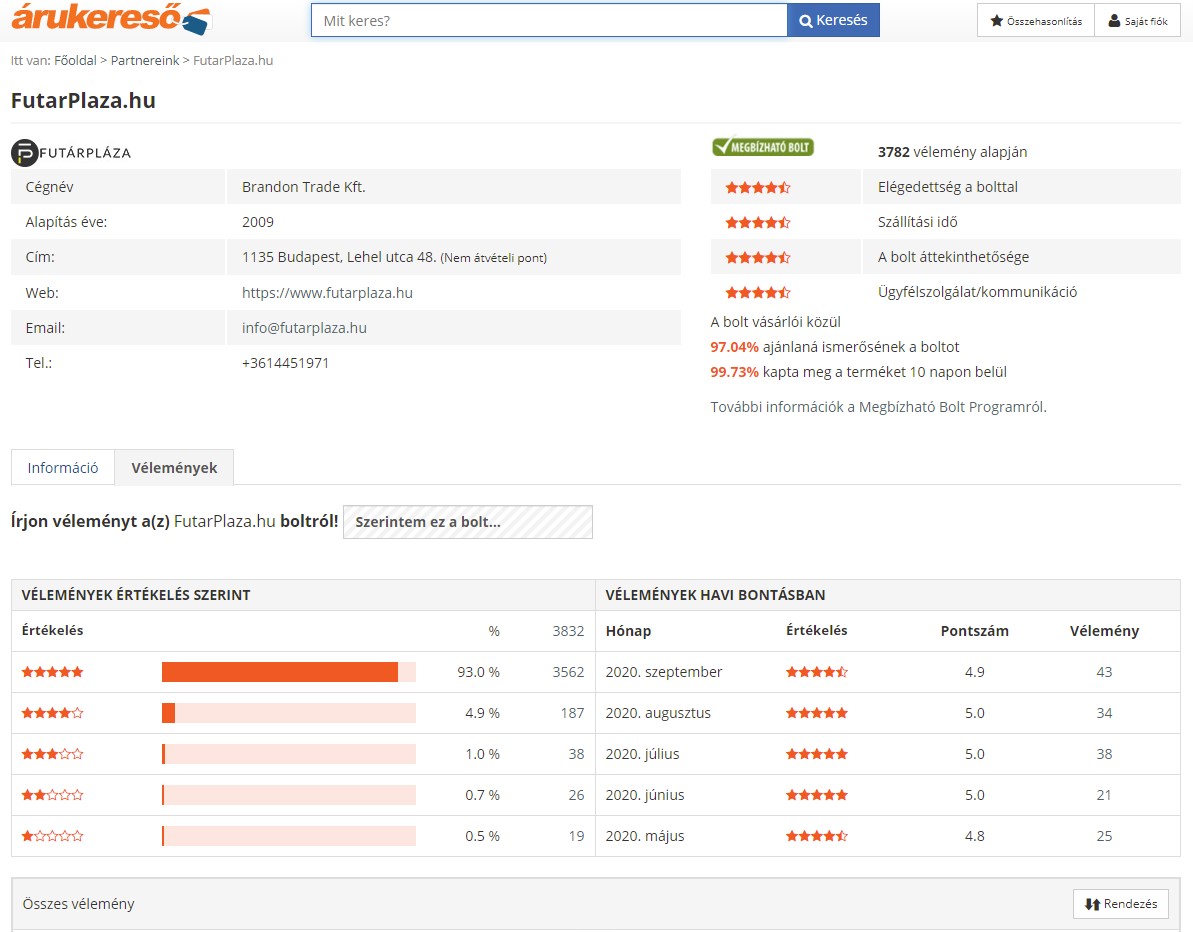Click Vélemény column header
Image resolution: width=1193 pixels, height=932 pixels.
pyautogui.click(x=1104, y=631)
